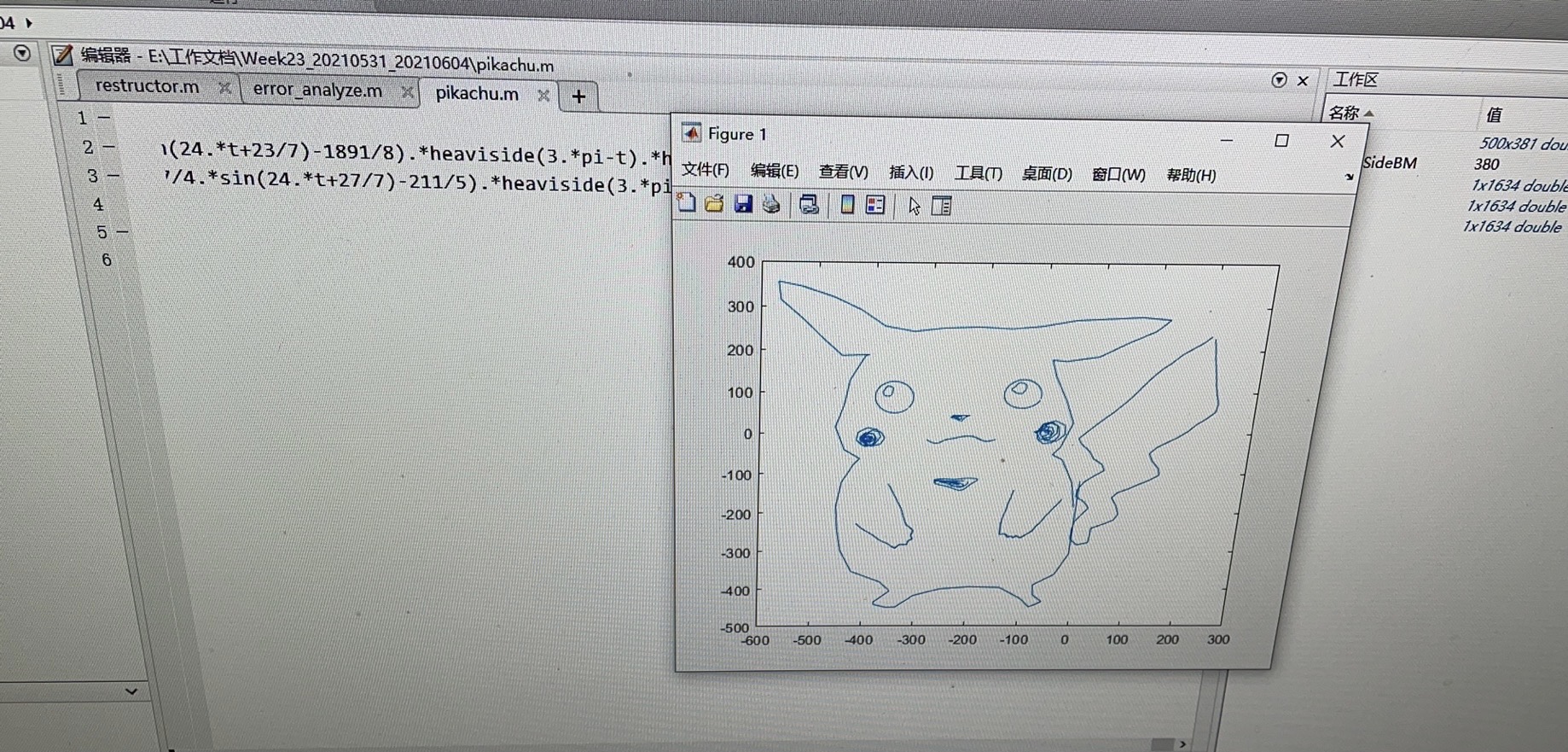Open the Property Inspector icon
Viewport: 1568px width, 752px height.
pos(942,206)
